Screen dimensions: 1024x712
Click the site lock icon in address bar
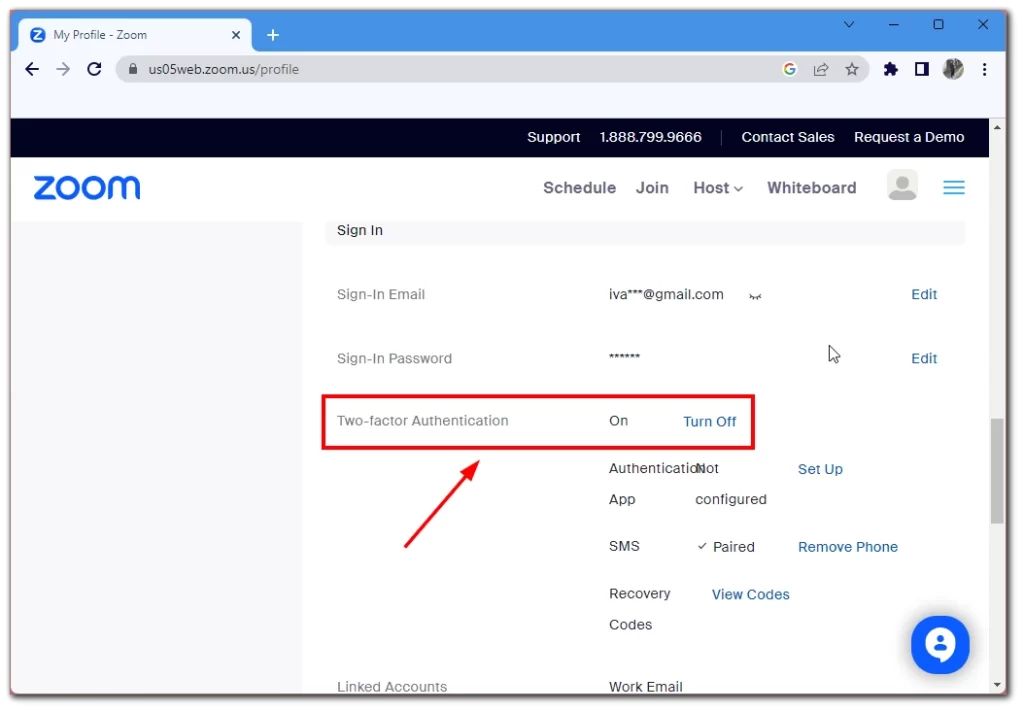point(133,69)
